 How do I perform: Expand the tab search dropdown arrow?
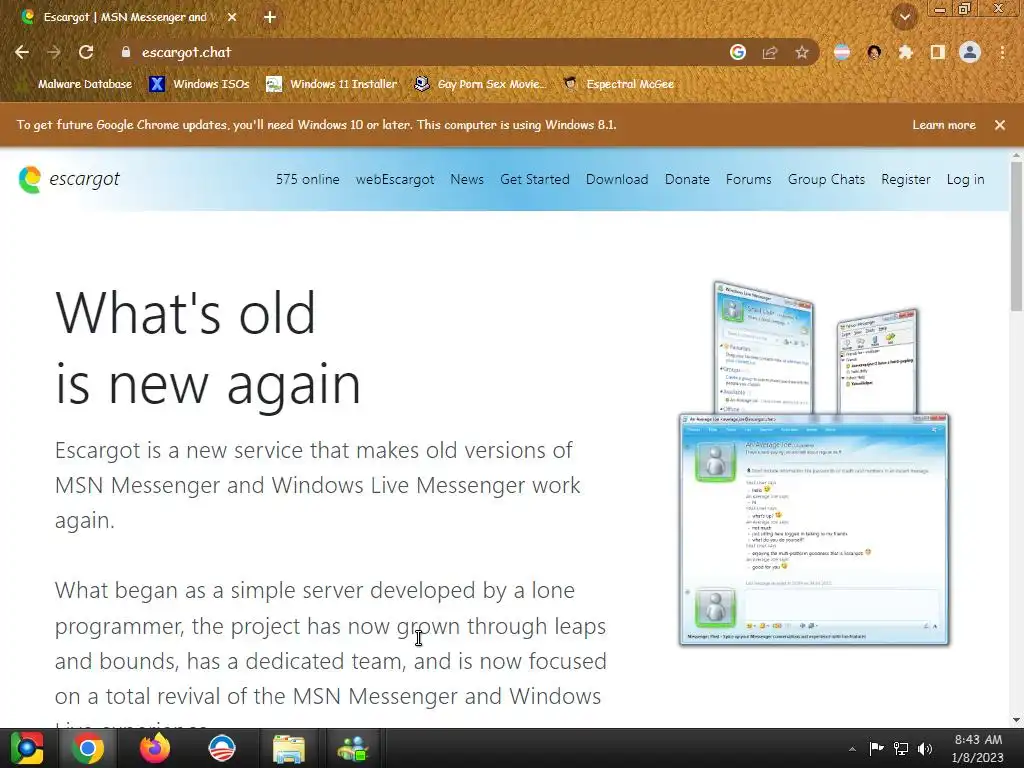click(x=904, y=18)
